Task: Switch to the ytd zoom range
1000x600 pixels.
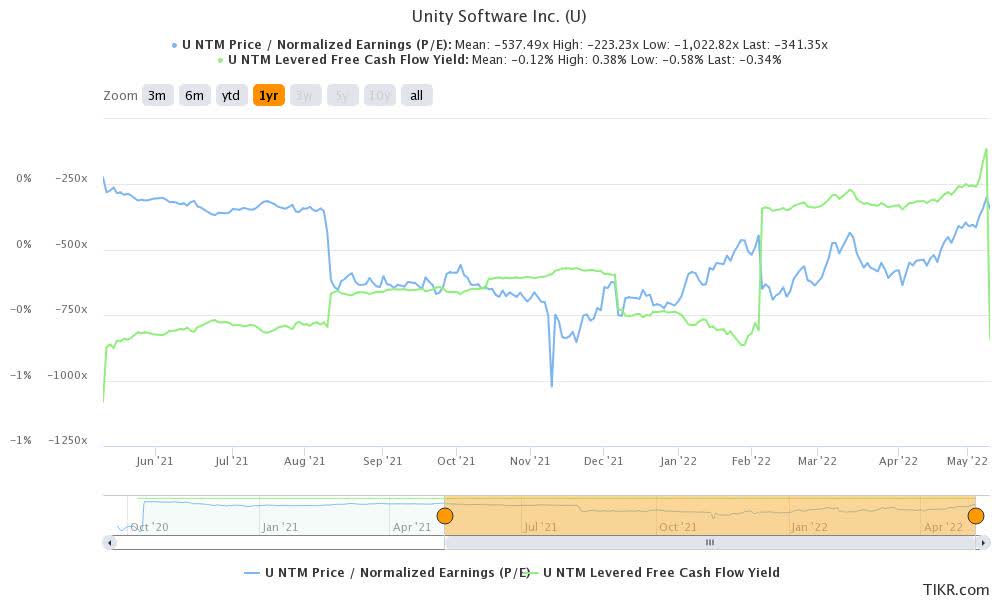Action: click(230, 95)
